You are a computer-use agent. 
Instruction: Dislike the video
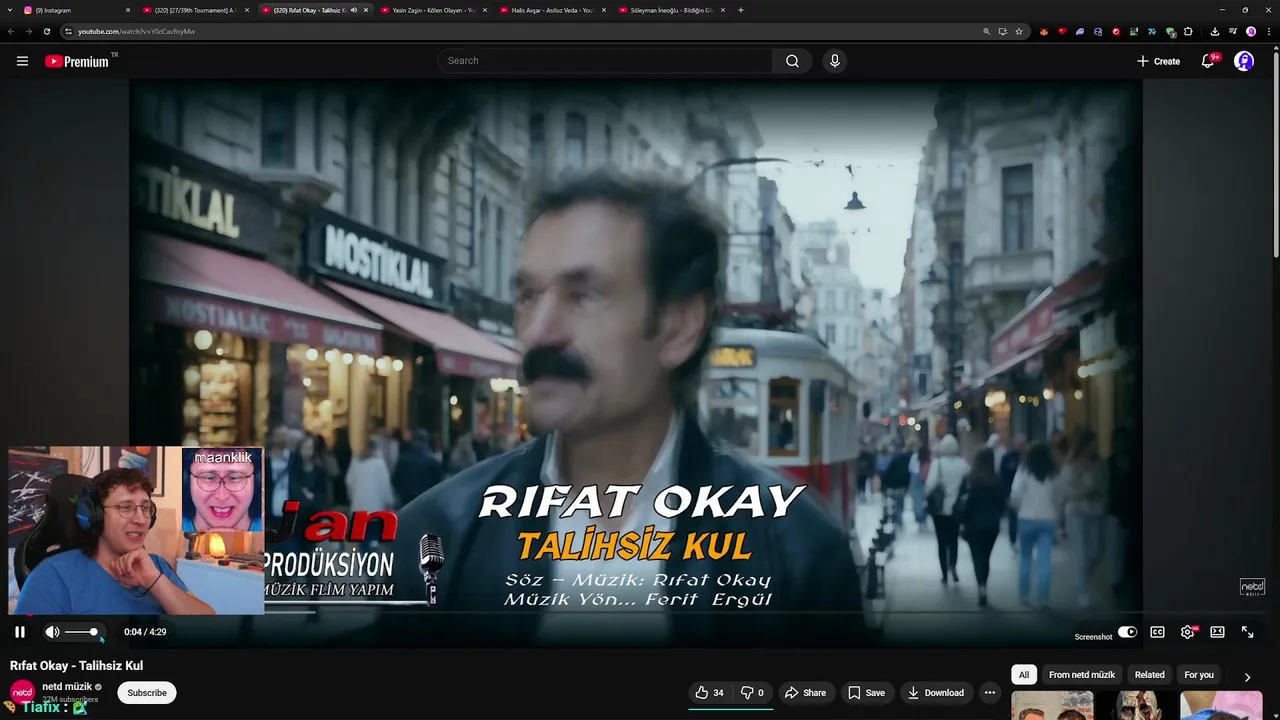point(752,692)
